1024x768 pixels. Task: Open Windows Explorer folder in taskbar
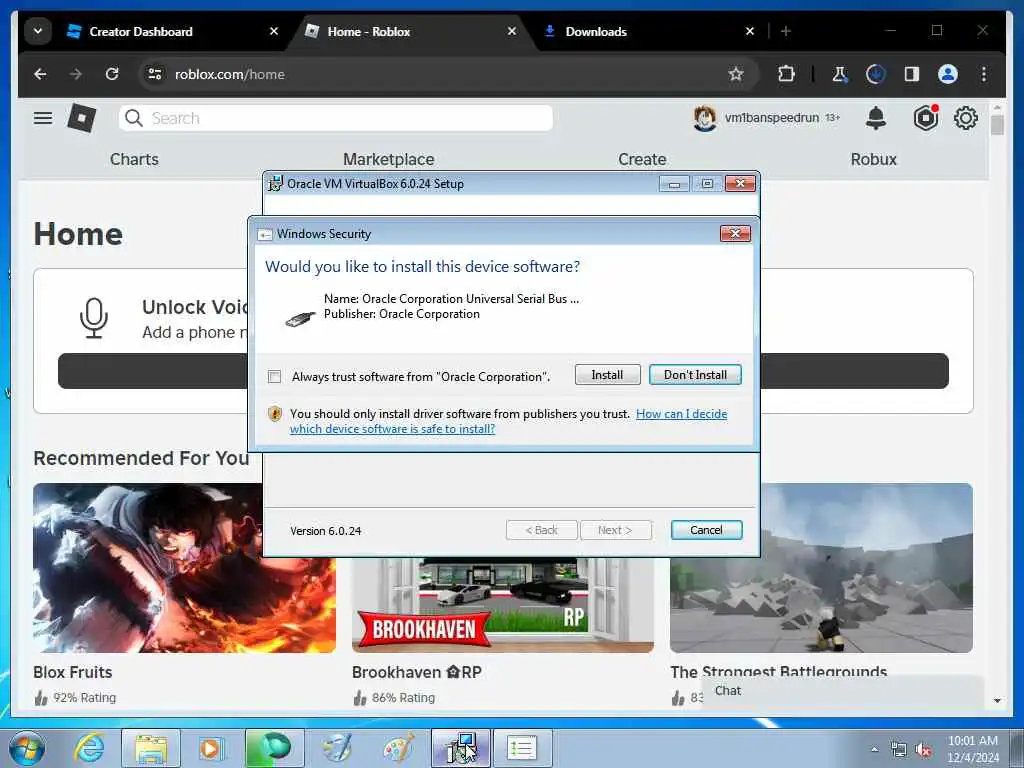click(151, 748)
